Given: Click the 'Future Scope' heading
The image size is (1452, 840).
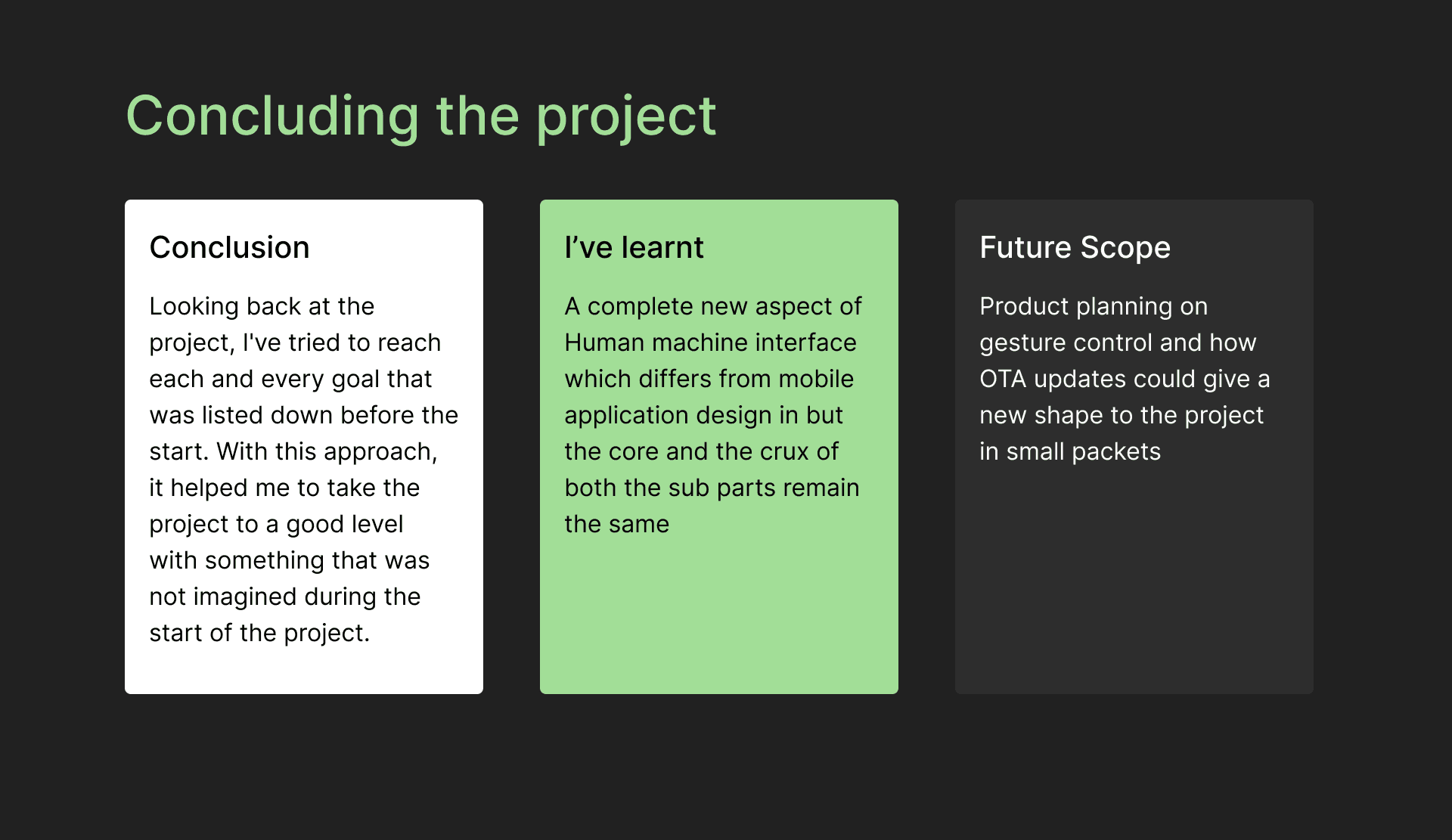Looking at the screenshot, I should (1075, 247).
